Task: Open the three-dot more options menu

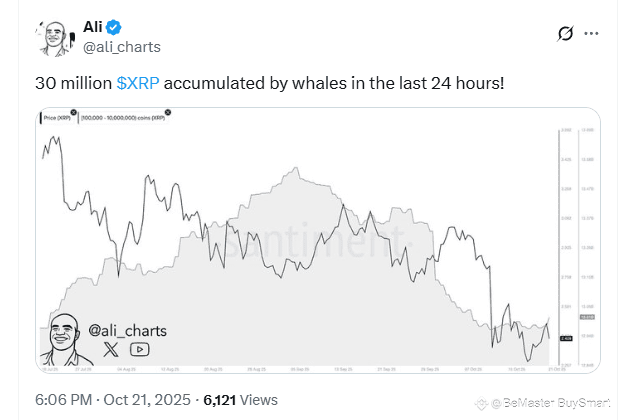Action: (591, 33)
